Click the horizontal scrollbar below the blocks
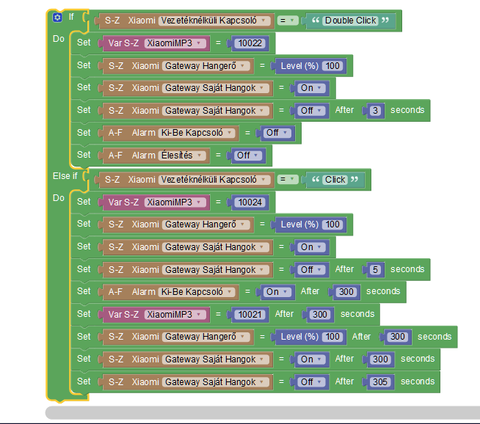 [x=263, y=413]
